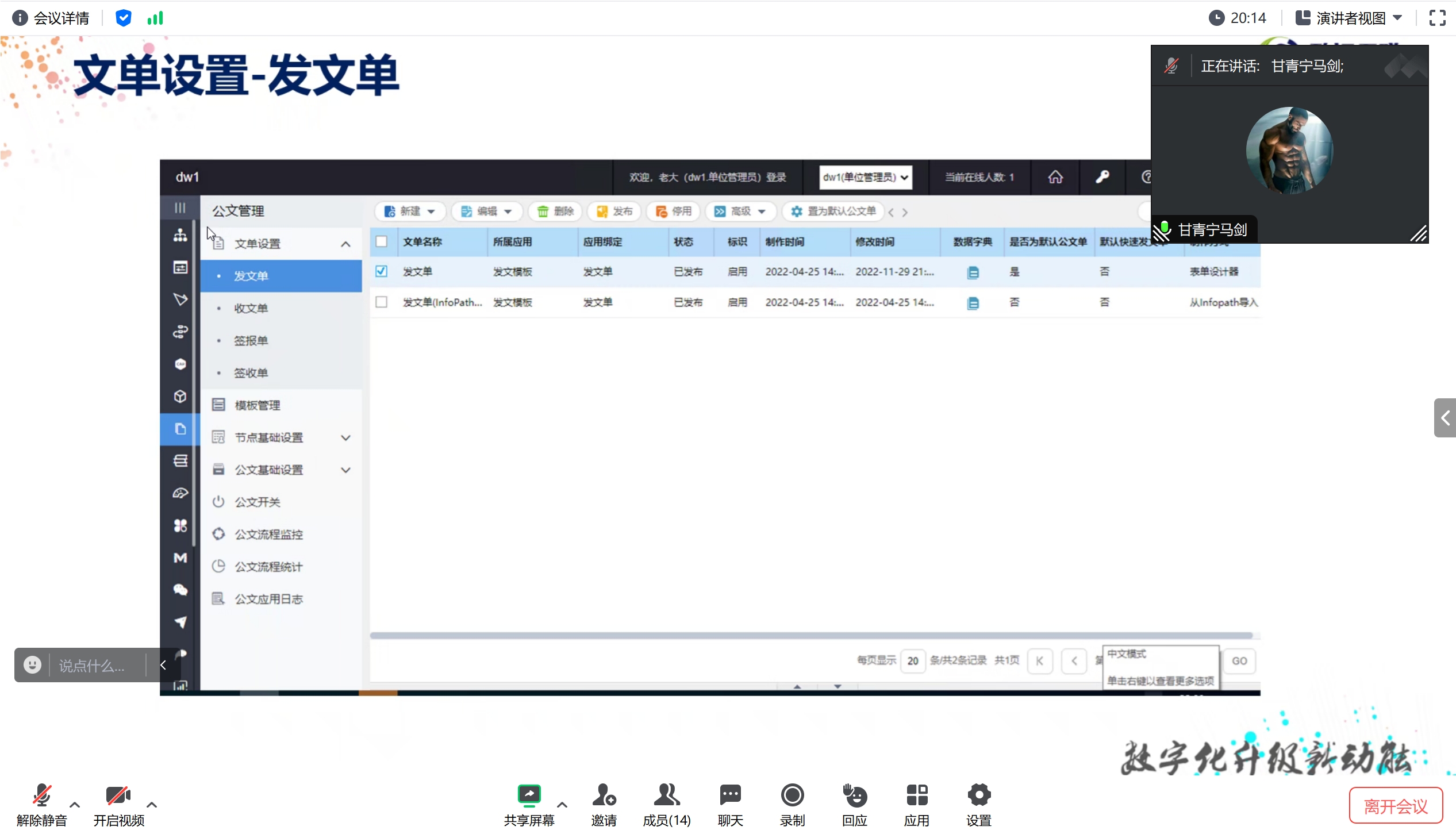Collapse the chat input bar arrow

click(x=163, y=665)
